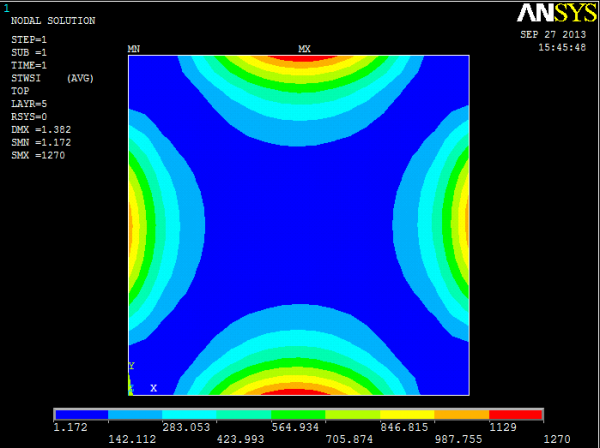Click the red legend color band

(516, 415)
